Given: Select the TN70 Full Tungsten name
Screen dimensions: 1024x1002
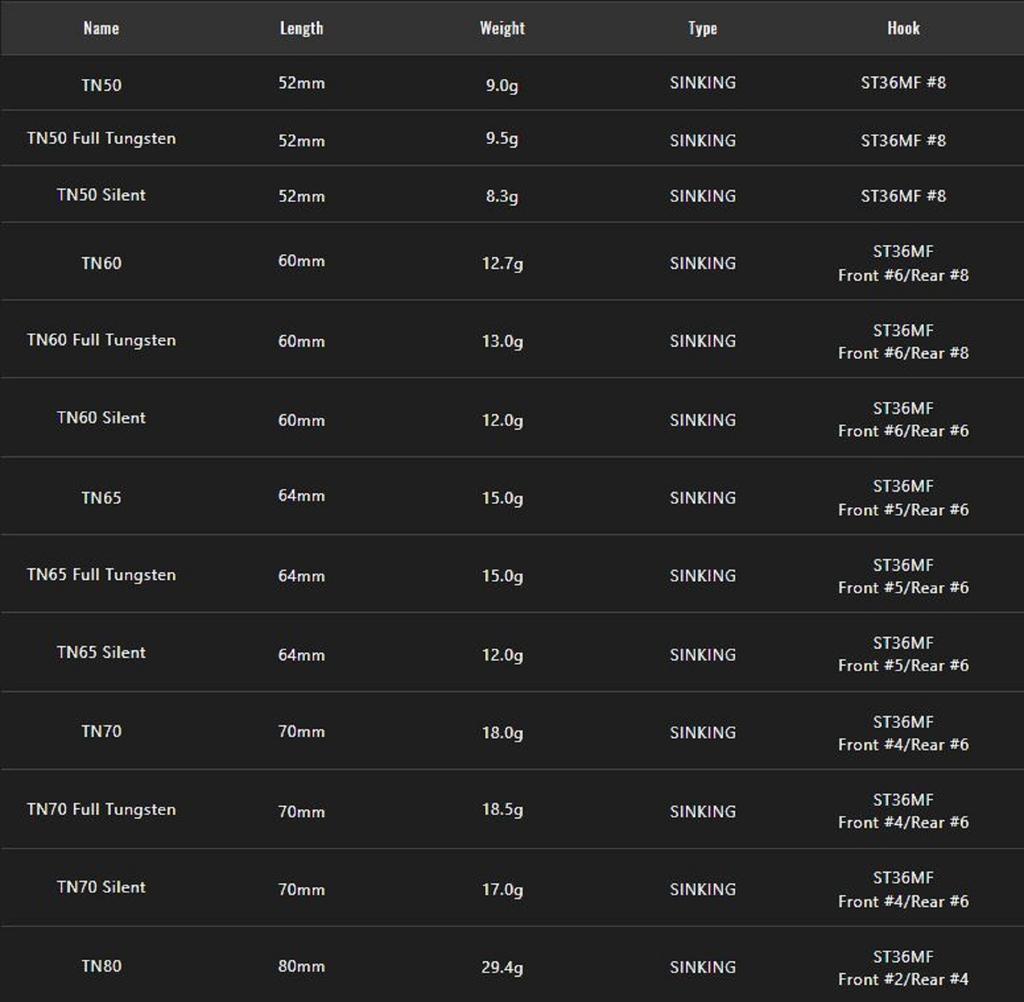Looking at the screenshot, I should (101, 810).
